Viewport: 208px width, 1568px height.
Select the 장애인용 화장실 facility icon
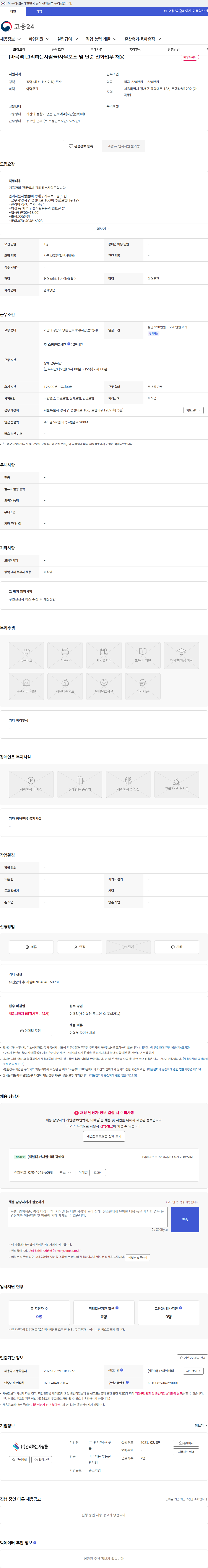[x=128, y=785]
